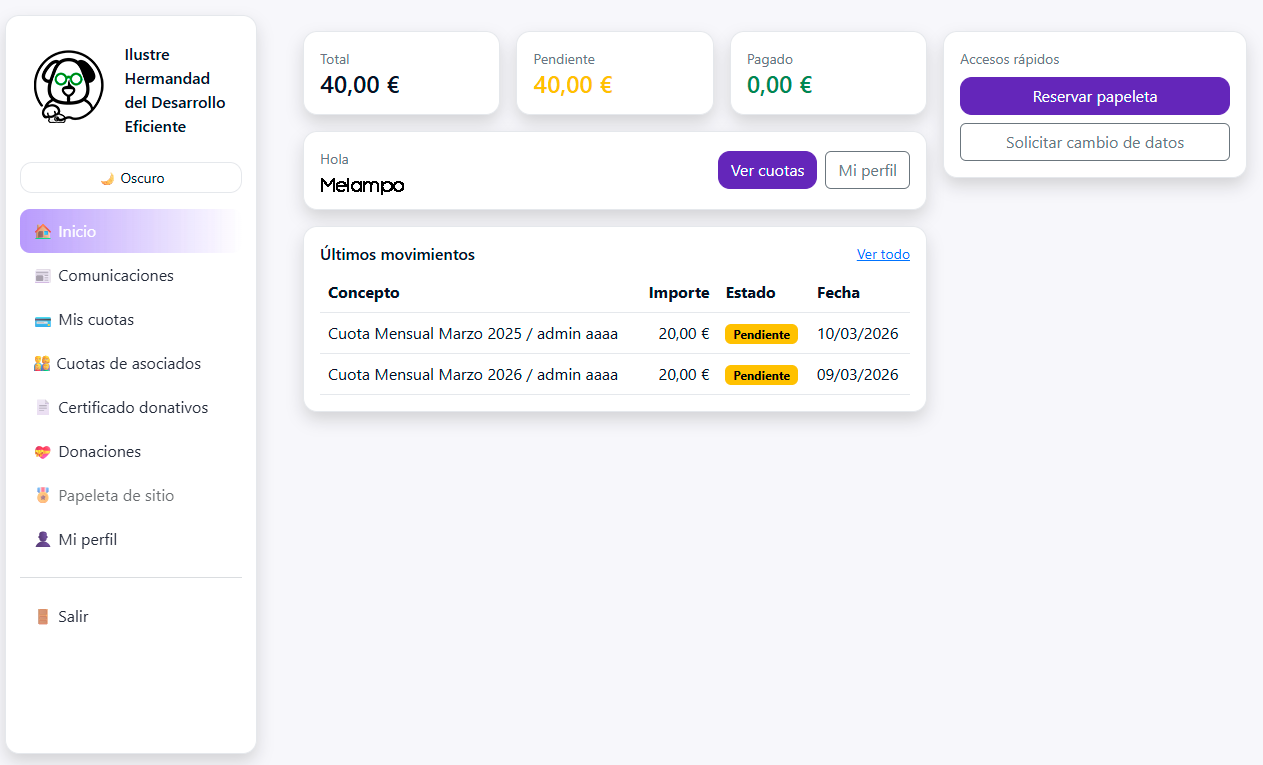Click the Pendiente badge for Marzo 2025

click(x=761, y=334)
